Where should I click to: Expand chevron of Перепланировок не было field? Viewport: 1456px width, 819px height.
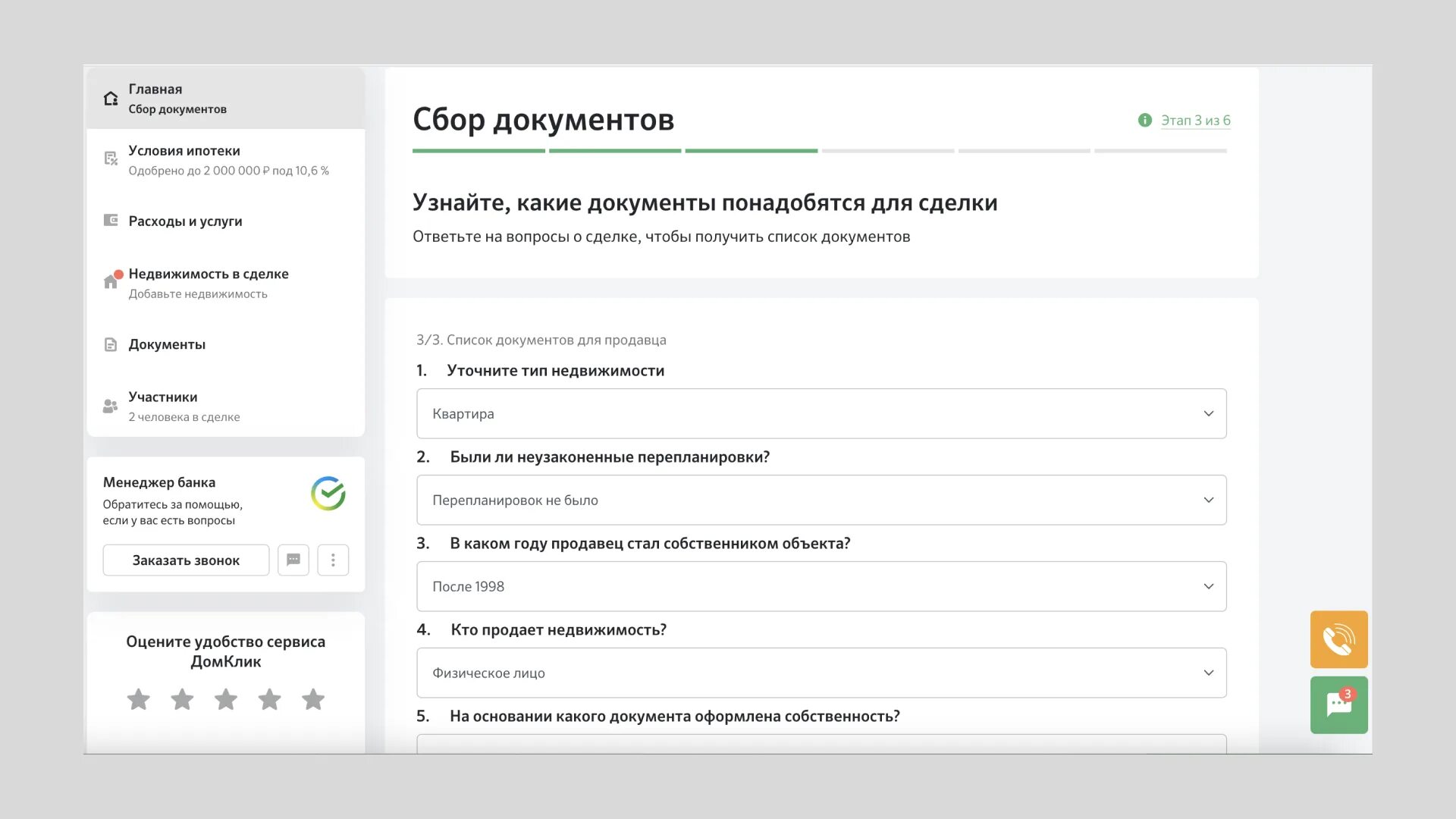(x=1209, y=500)
